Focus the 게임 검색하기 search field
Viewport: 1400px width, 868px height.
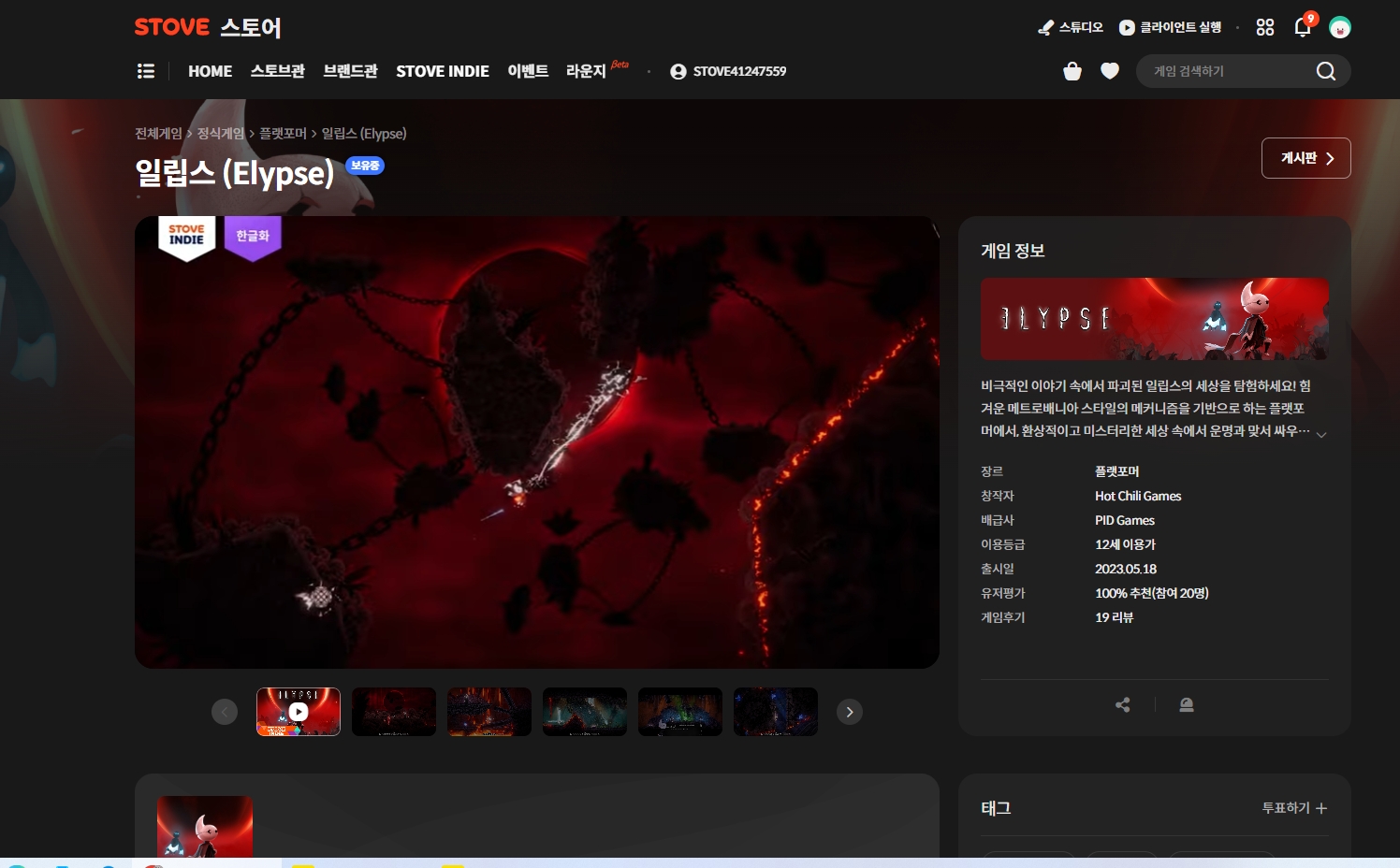click(x=1226, y=71)
